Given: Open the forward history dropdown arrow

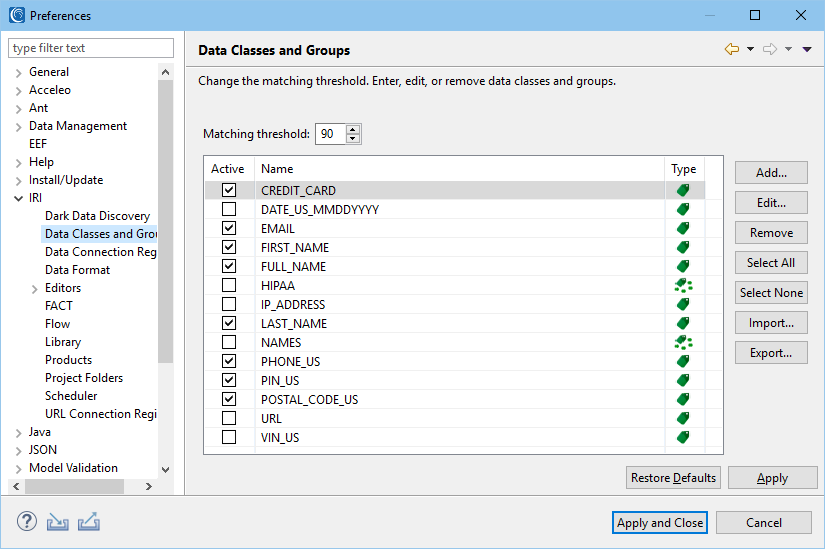Looking at the screenshot, I should [x=788, y=49].
